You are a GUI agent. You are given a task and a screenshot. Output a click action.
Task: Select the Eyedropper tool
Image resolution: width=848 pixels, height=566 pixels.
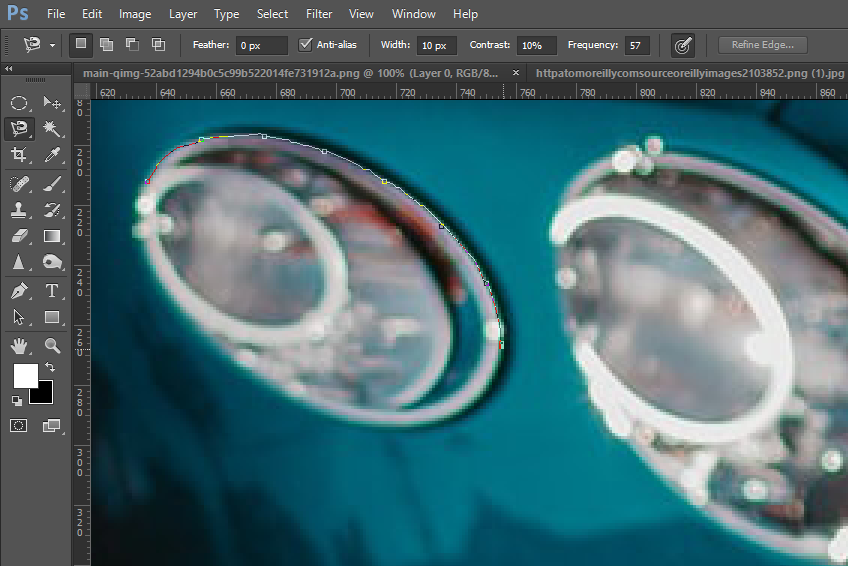pos(52,155)
